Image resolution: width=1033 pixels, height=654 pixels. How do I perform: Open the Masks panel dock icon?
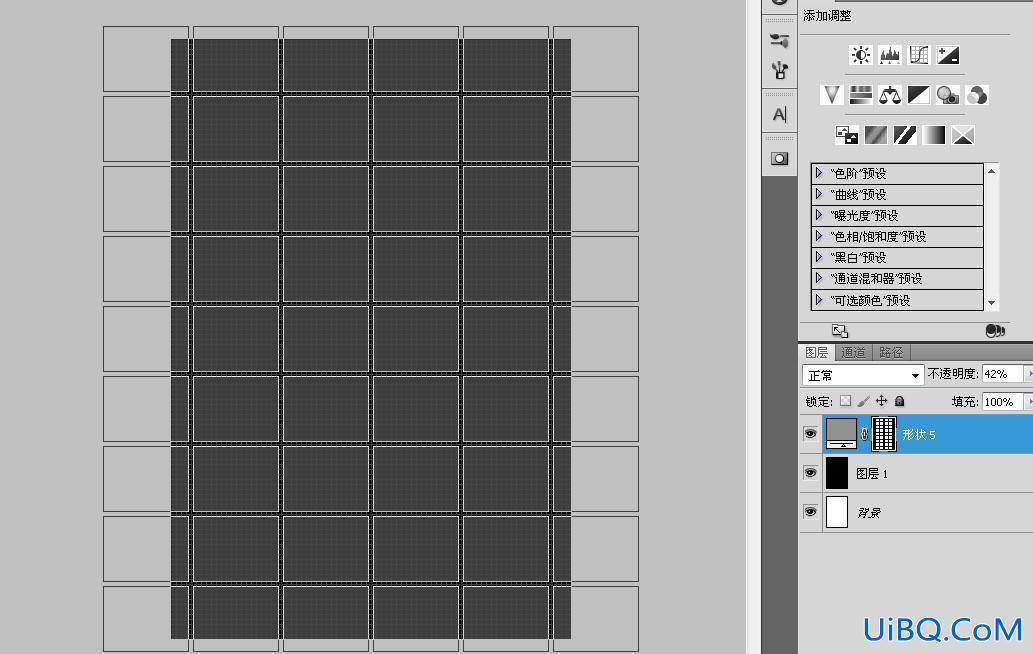click(x=779, y=159)
